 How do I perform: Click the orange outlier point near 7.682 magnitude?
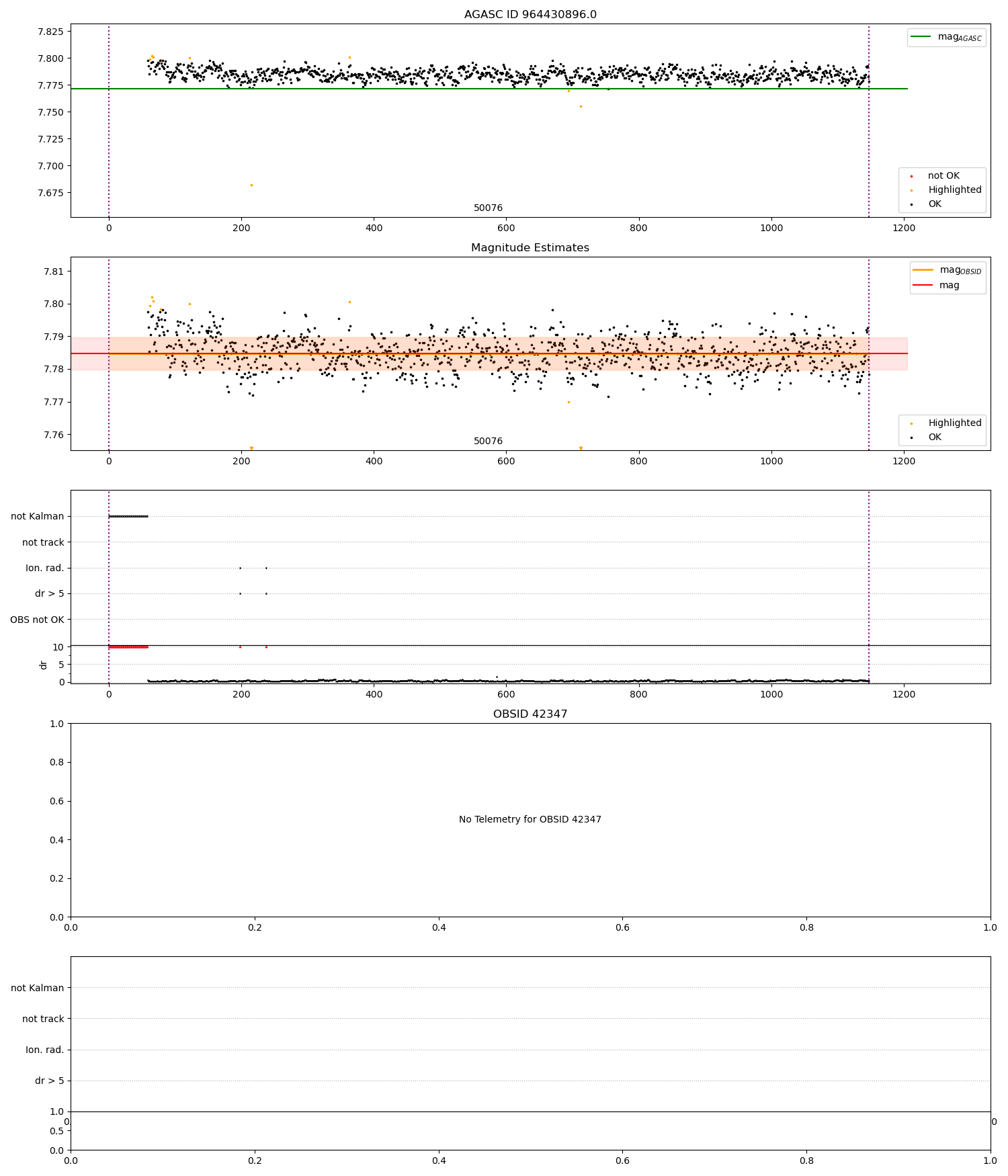(x=251, y=185)
